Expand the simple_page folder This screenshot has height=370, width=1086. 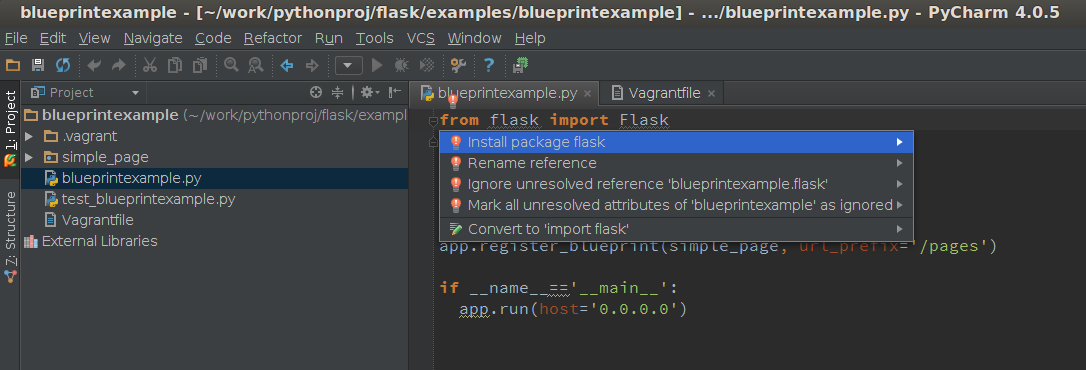(29, 157)
